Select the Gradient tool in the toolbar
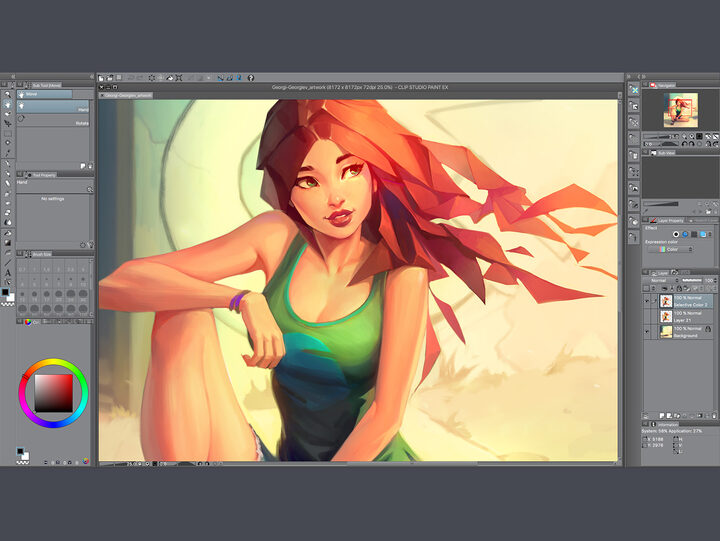The image size is (720, 541). point(7,242)
